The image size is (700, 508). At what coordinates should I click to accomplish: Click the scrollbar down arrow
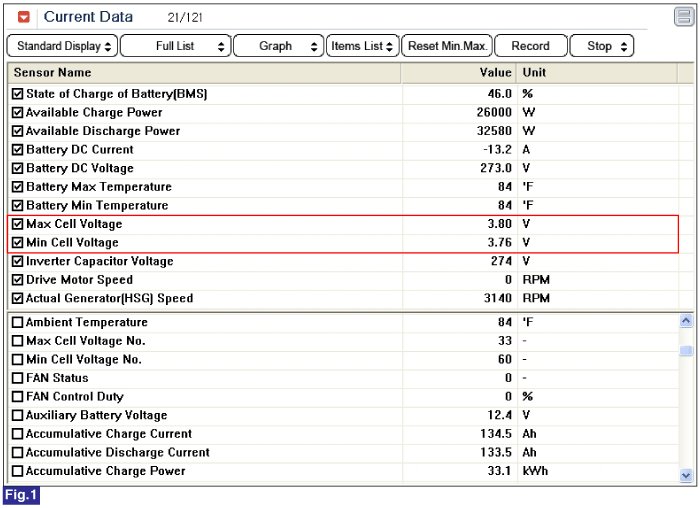(686, 475)
